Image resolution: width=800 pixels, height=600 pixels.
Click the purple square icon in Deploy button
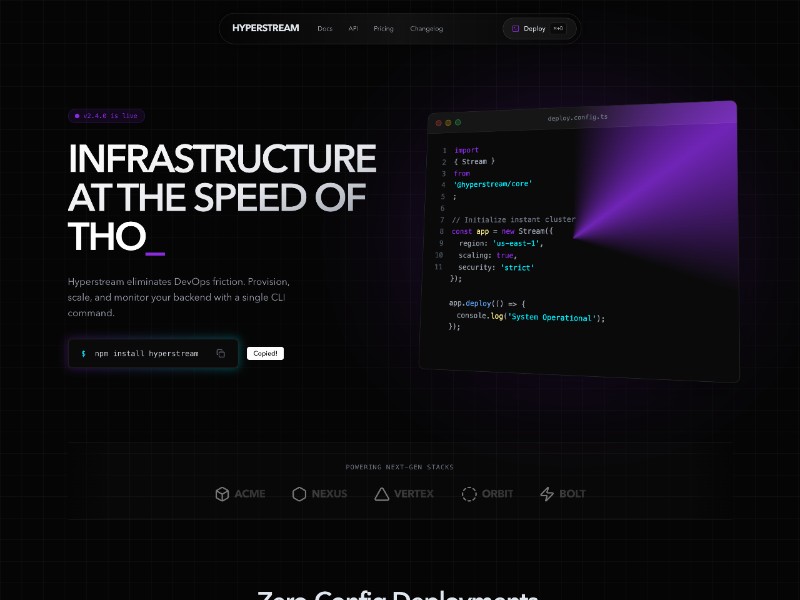(x=516, y=29)
